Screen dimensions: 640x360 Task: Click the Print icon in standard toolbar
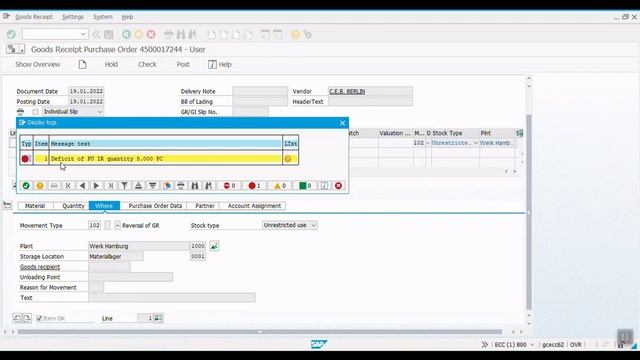point(168,35)
